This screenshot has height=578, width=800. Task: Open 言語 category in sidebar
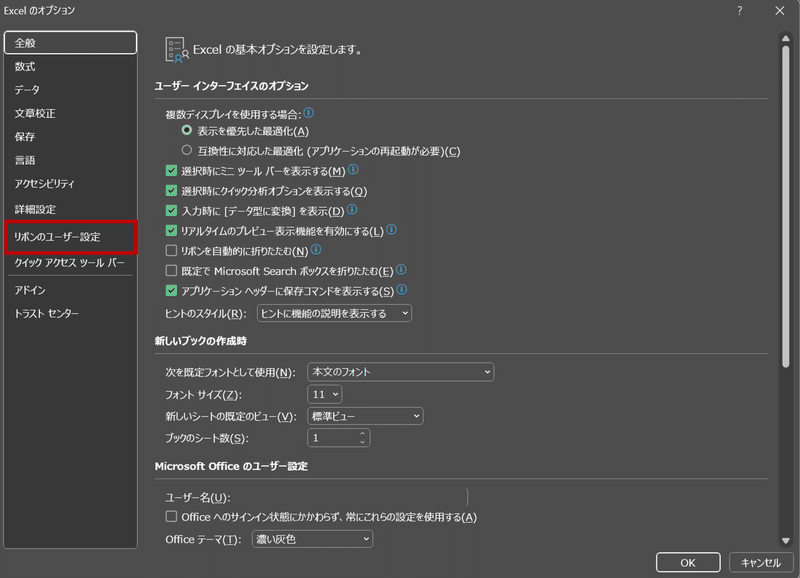(x=70, y=160)
